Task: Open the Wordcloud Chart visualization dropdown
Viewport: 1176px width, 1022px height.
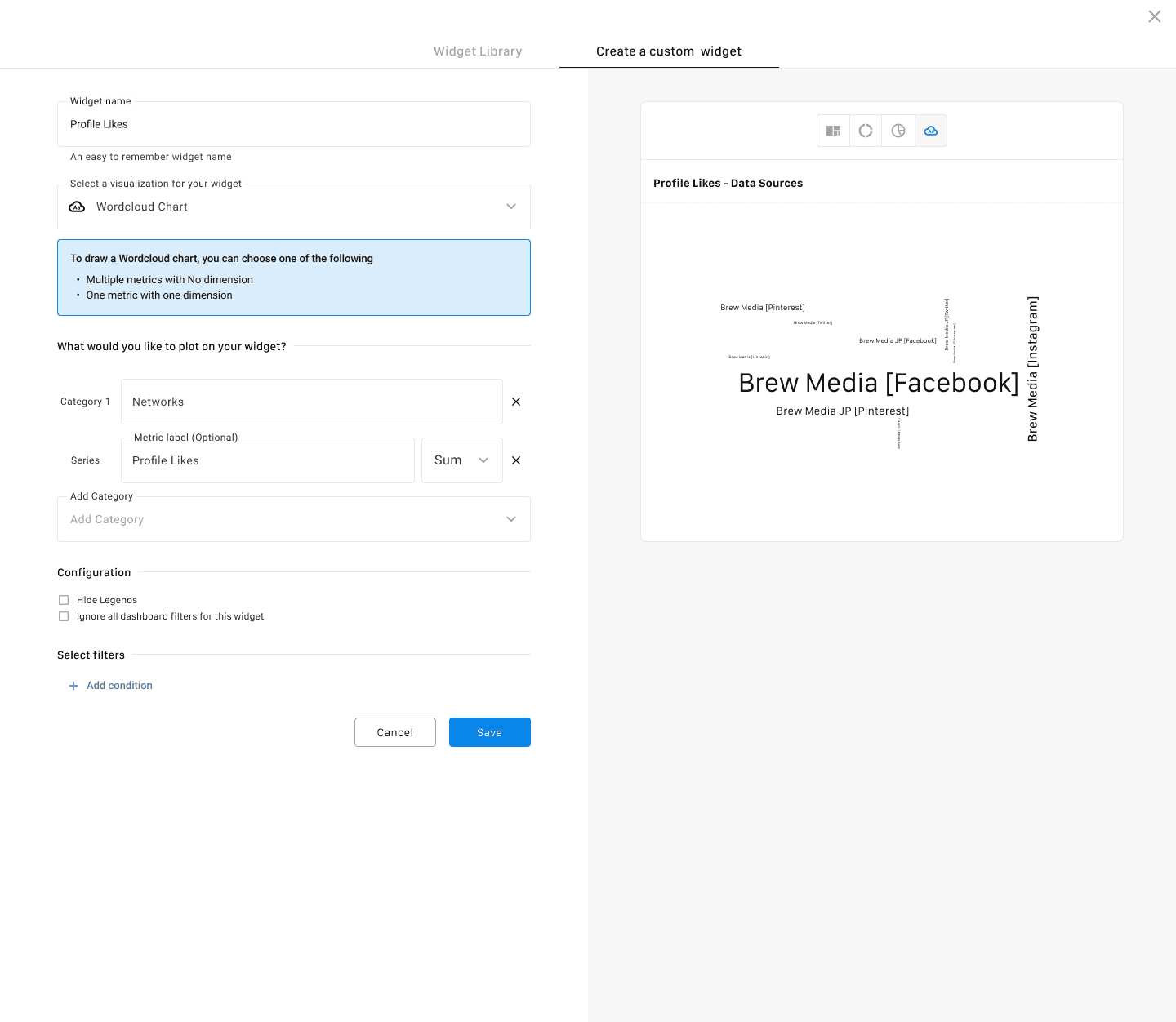Action: [x=294, y=207]
